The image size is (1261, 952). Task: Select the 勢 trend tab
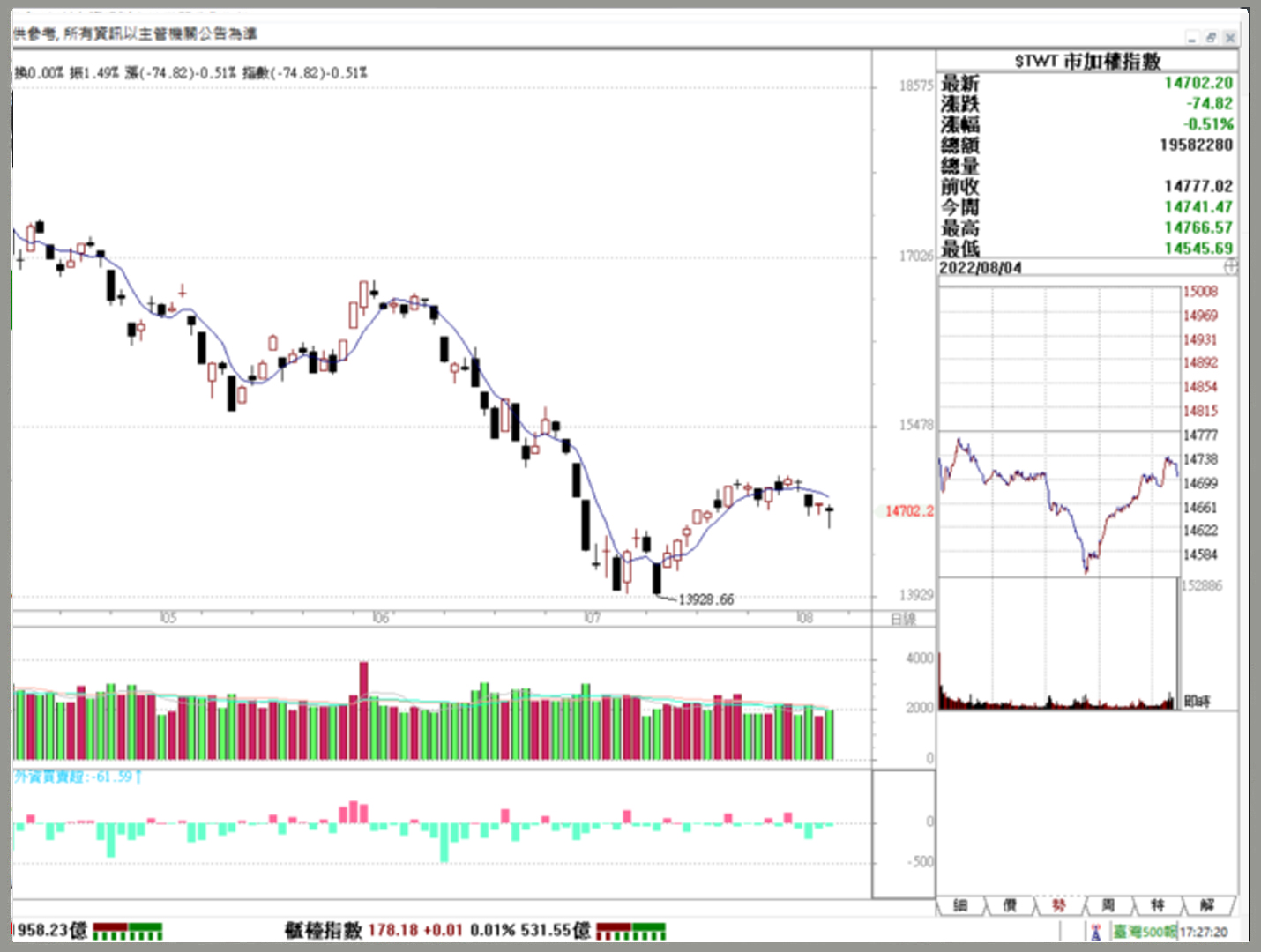pos(1059,905)
